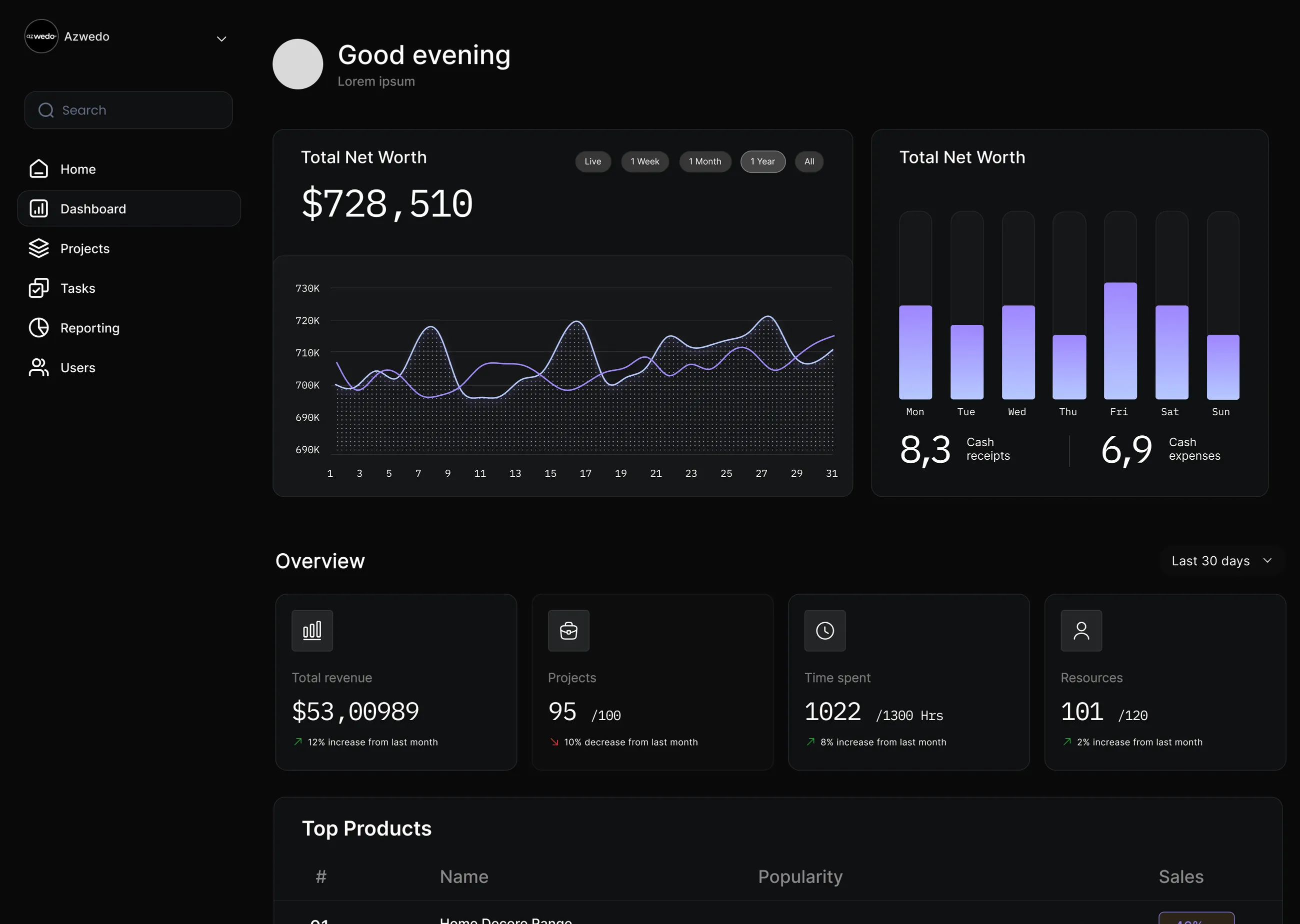Screen dimensions: 1300x924
Task: Click the user avatar next to Good evening
Action: (297, 64)
